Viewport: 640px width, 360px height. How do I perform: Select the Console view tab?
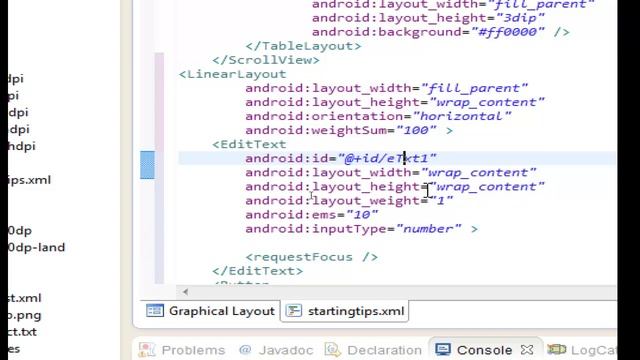pos(484,350)
